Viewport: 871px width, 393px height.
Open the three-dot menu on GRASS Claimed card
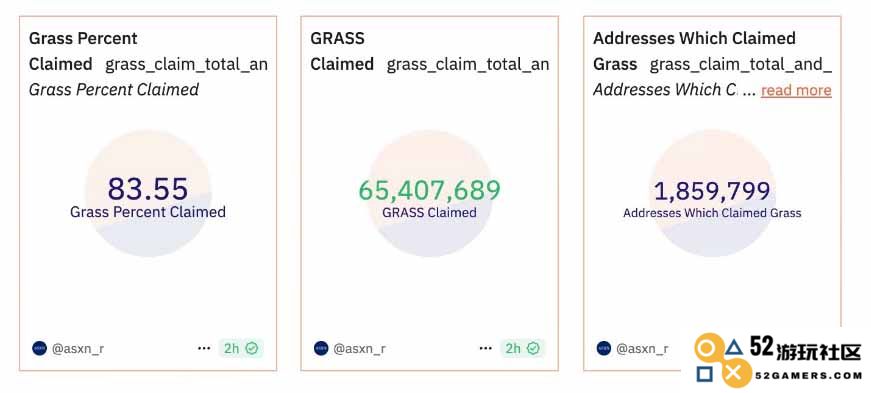tap(485, 349)
